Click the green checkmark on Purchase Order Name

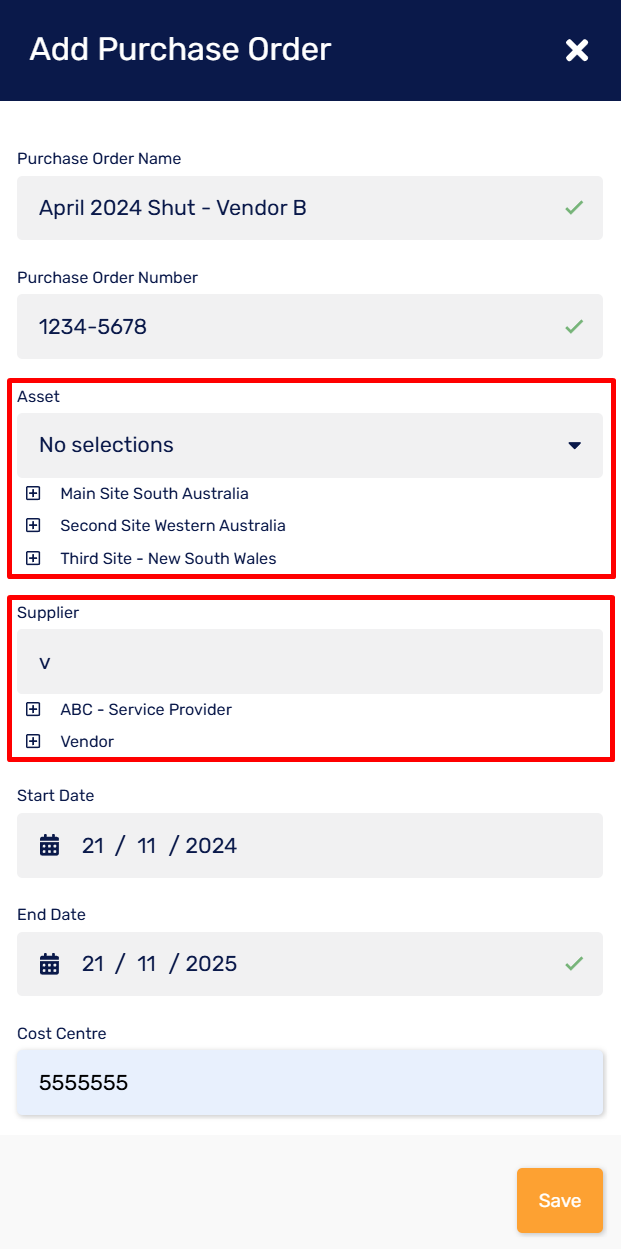(x=574, y=207)
